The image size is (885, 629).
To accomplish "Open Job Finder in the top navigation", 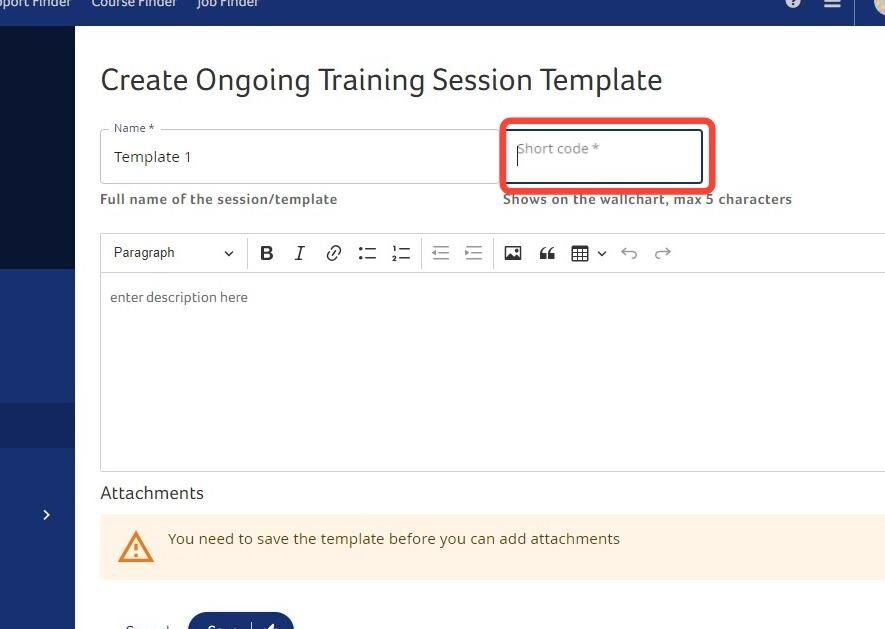I will tap(227, 3).
